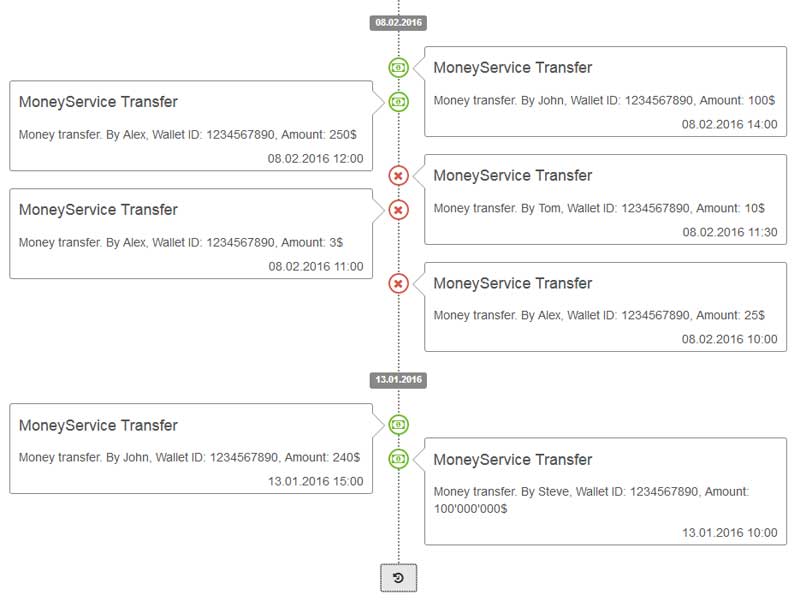The image size is (800, 607).
Task: Click the green money icon for John's 240$ transfer
Action: coord(398,424)
